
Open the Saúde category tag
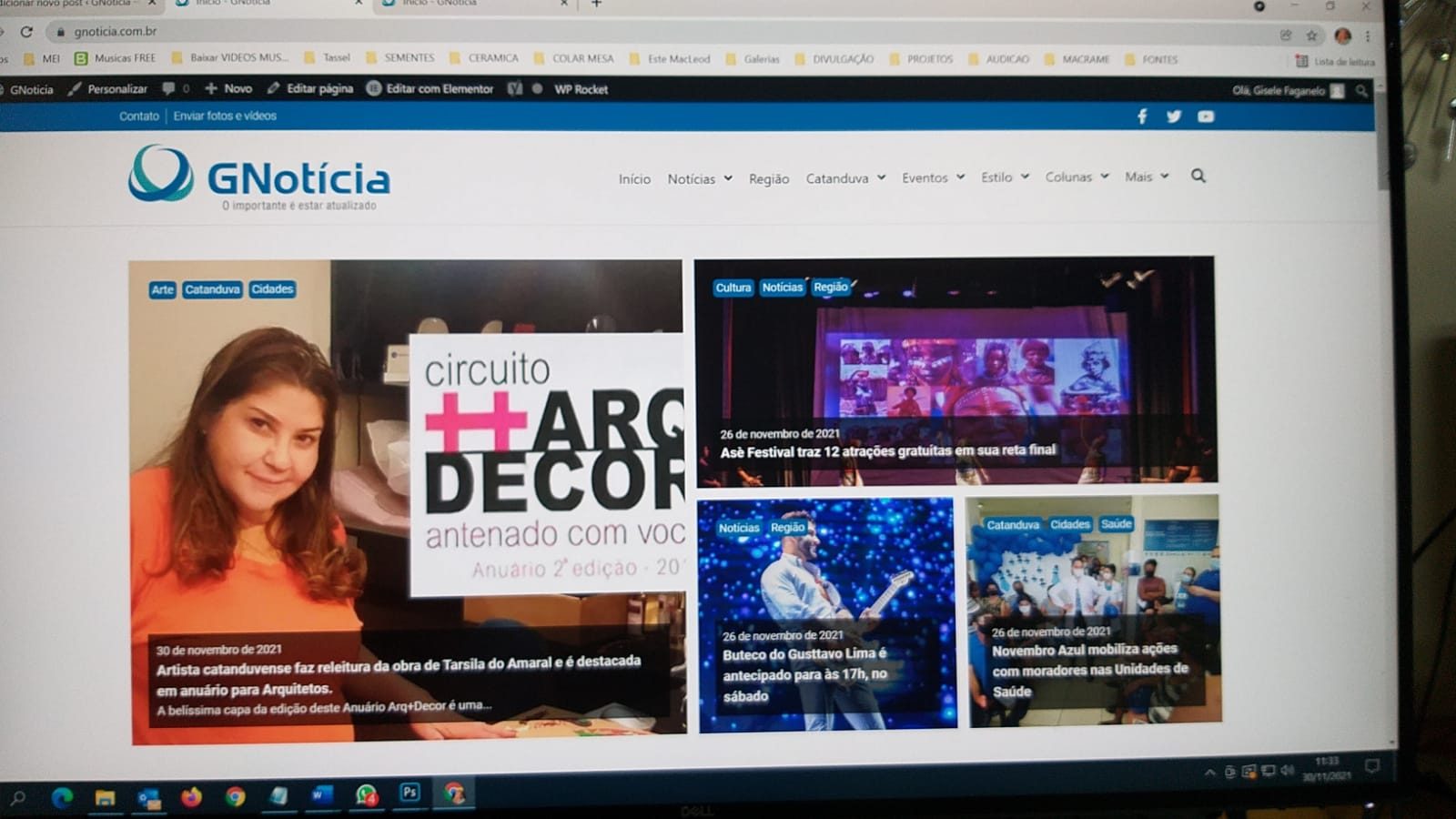(x=1116, y=524)
